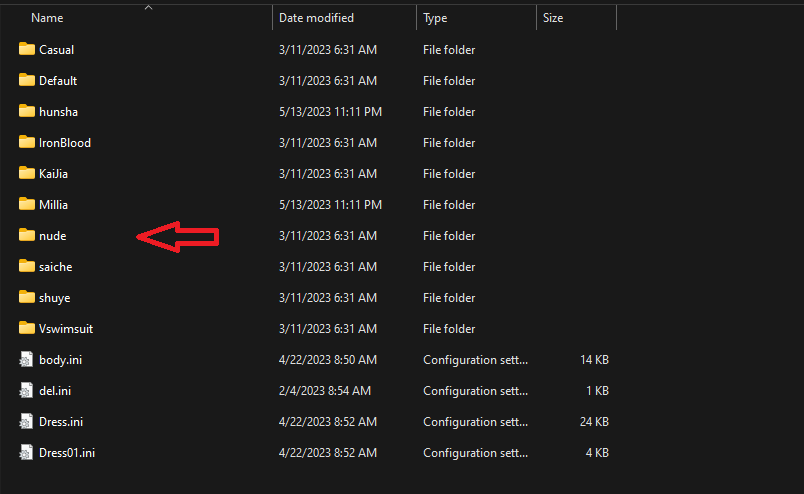Select the body.ini file icon
The width and height of the screenshot is (804, 494).
pyautogui.click(x=26, y=360)
